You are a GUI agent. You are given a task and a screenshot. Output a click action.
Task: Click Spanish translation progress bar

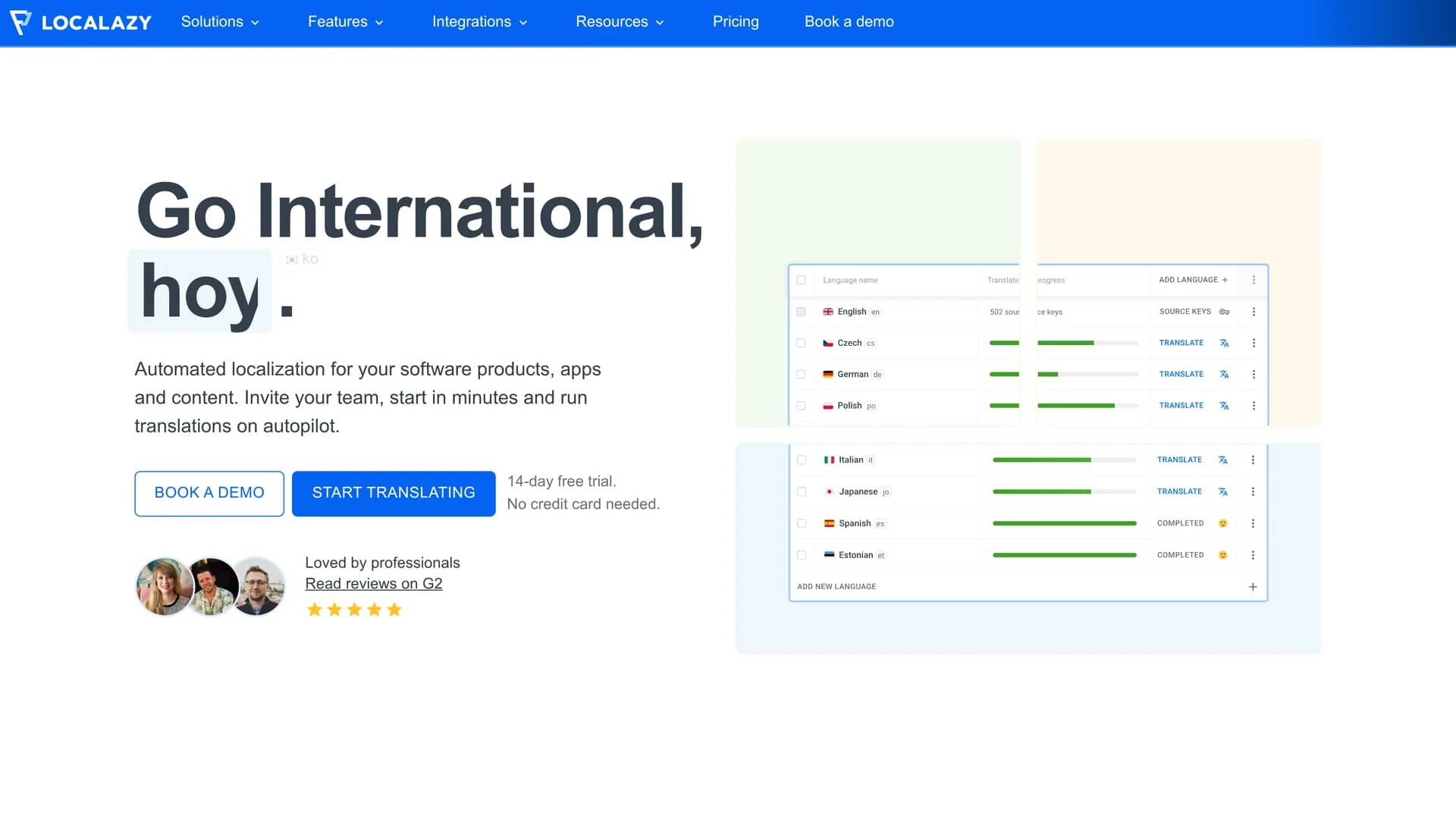click(1064, 523)
